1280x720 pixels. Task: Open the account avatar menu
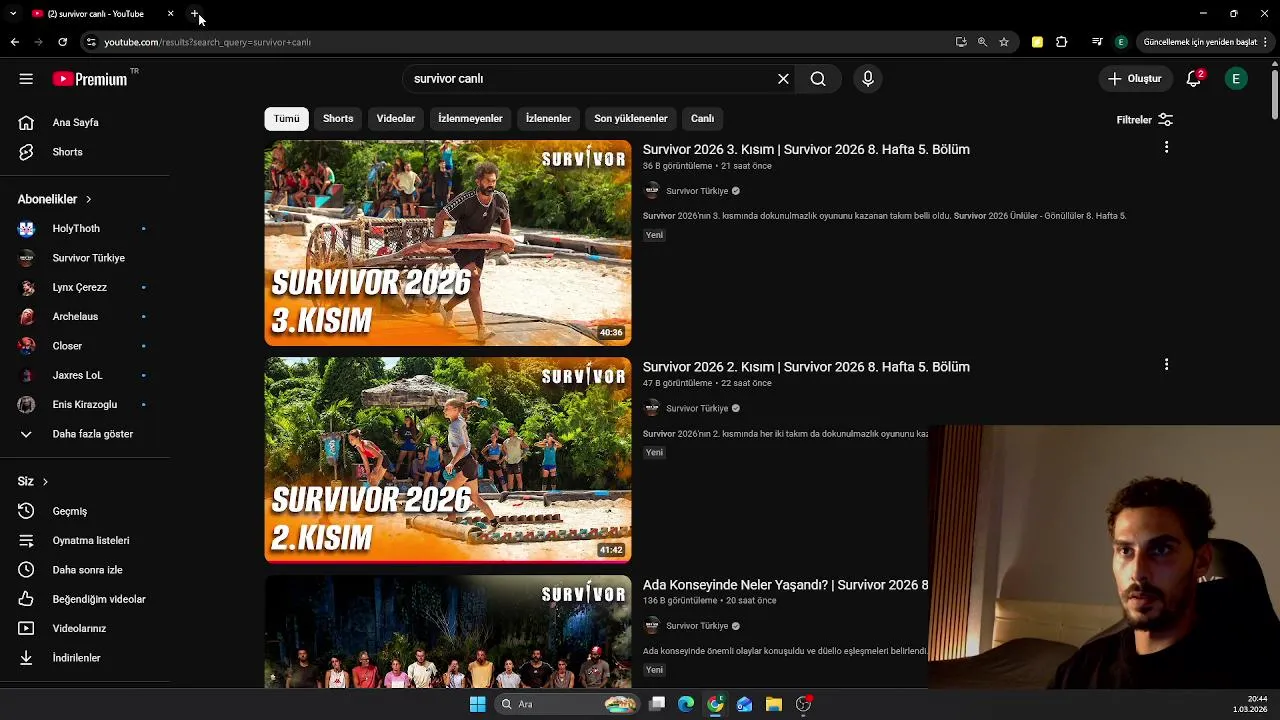[x=1236, y=79]
